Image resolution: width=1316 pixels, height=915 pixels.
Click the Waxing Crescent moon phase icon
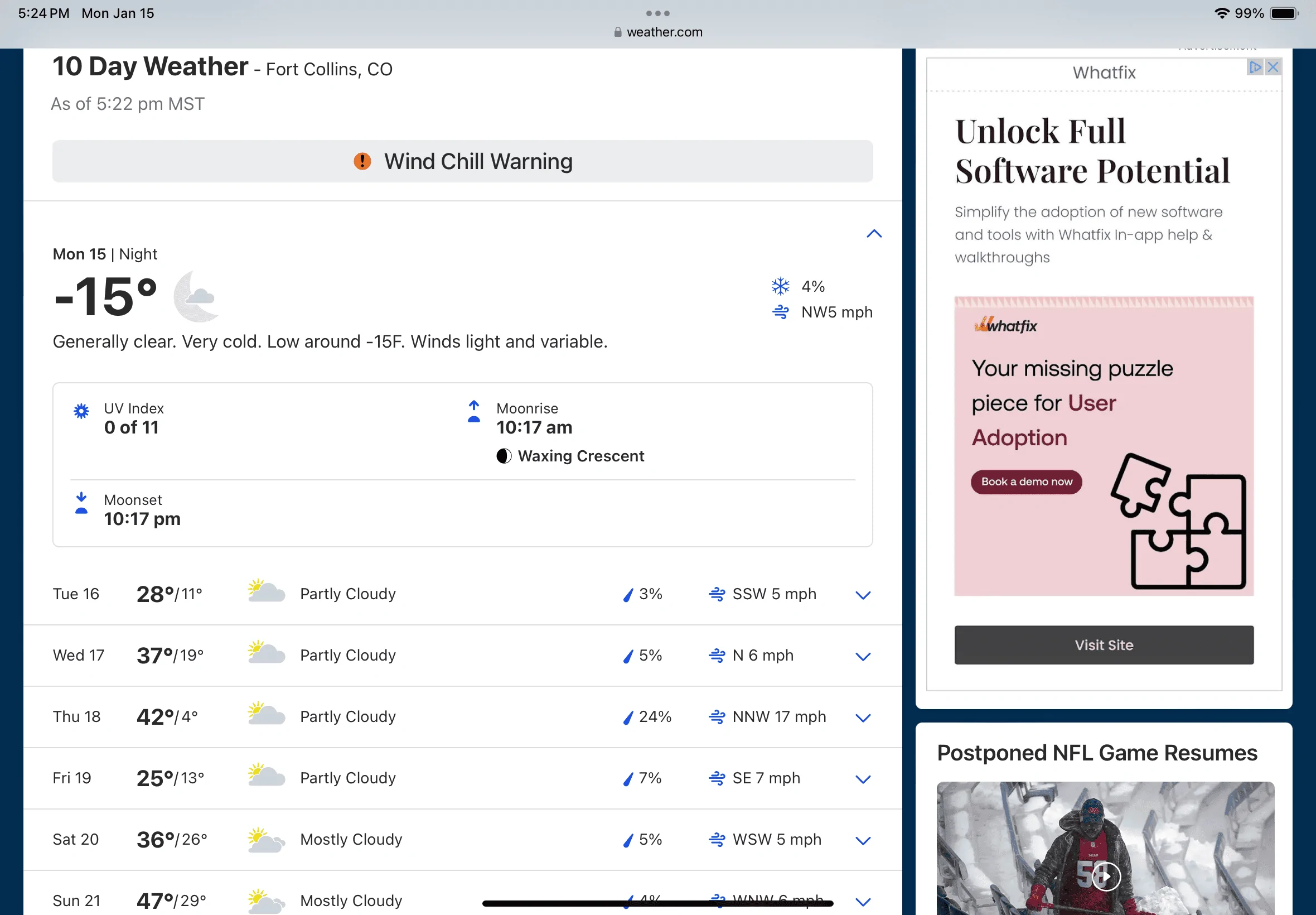click(504, 456)
